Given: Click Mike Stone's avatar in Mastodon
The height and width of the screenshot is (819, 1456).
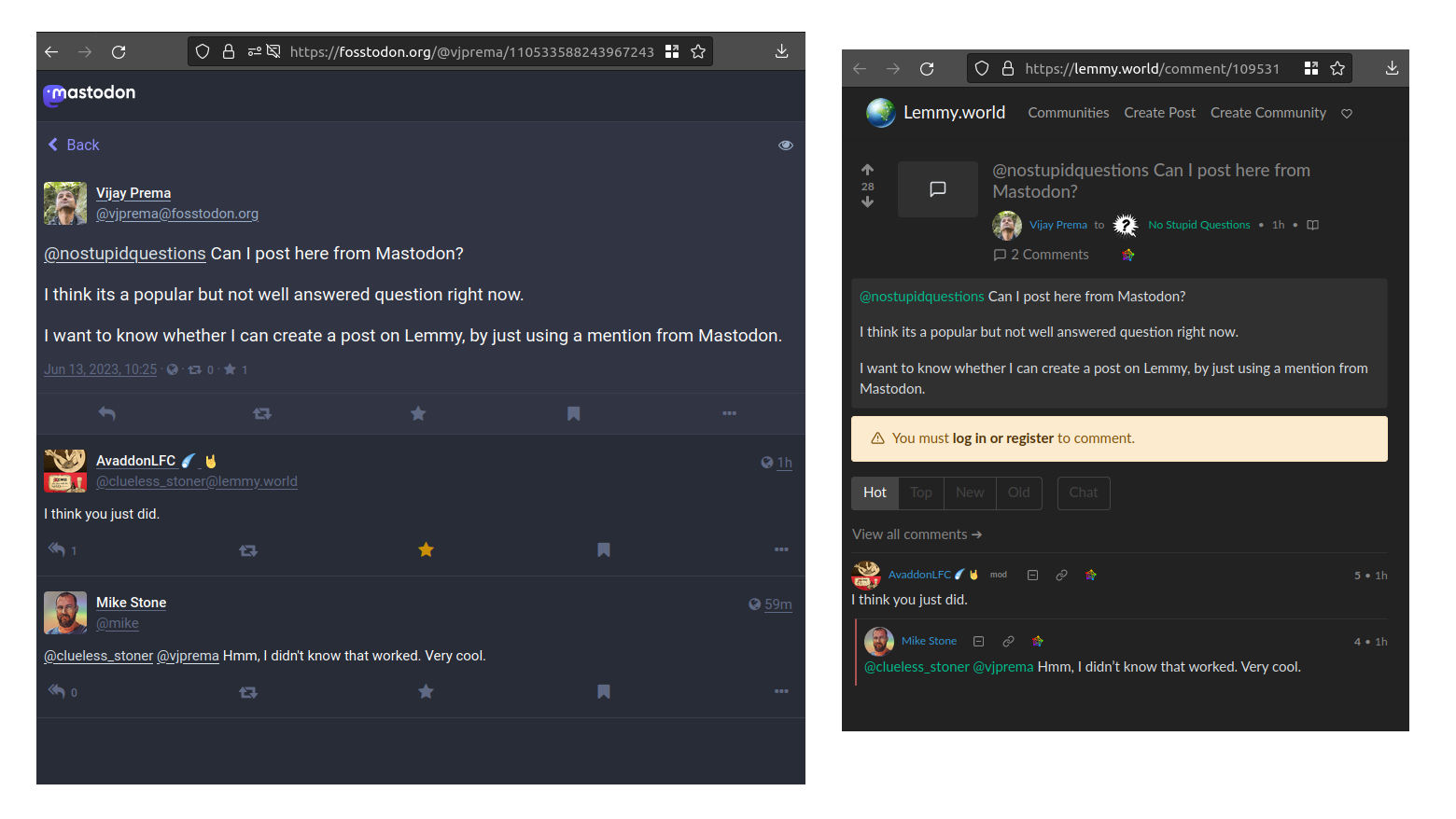Looking at the screenshot, I should (65, 613).
